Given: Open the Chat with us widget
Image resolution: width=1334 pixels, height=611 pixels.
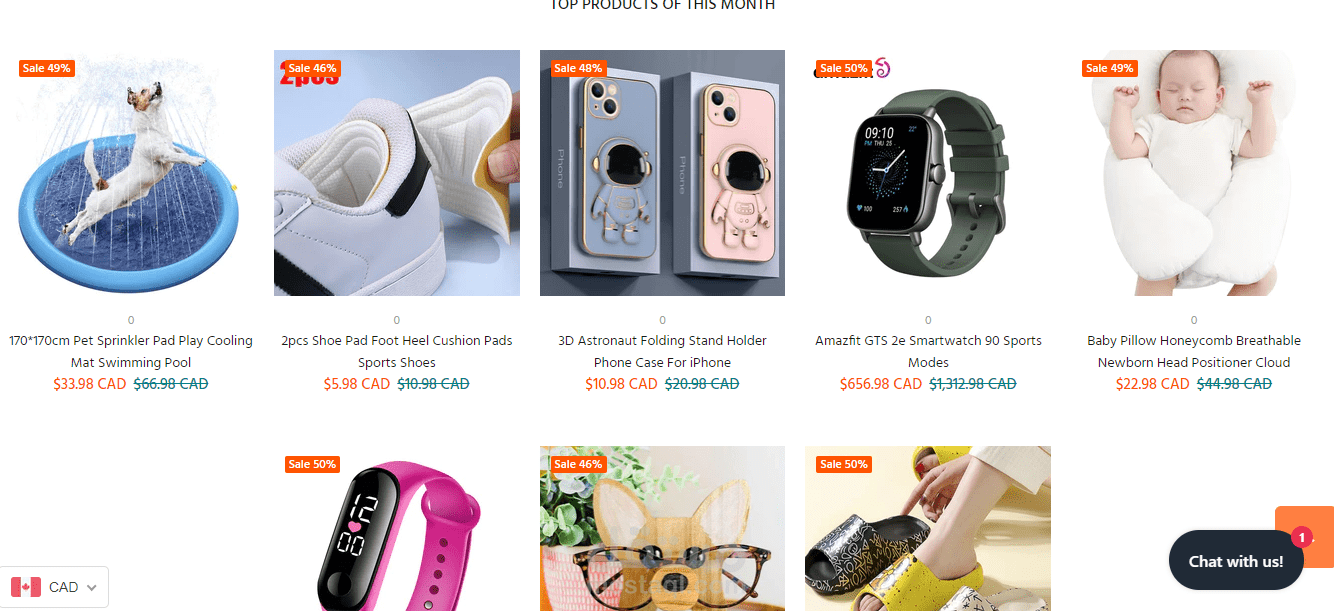Looking at the screenshot, I should [1237, 561].
